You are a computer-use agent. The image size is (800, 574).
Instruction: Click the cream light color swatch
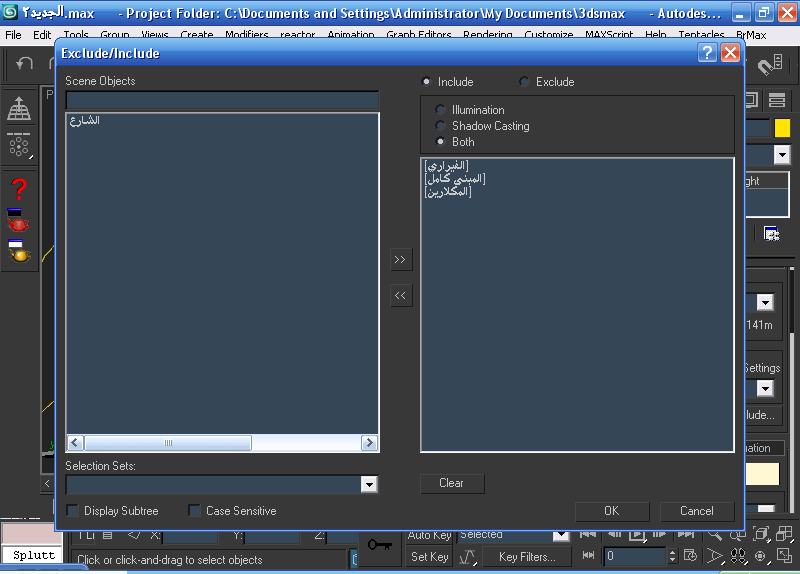coord(763,474)
